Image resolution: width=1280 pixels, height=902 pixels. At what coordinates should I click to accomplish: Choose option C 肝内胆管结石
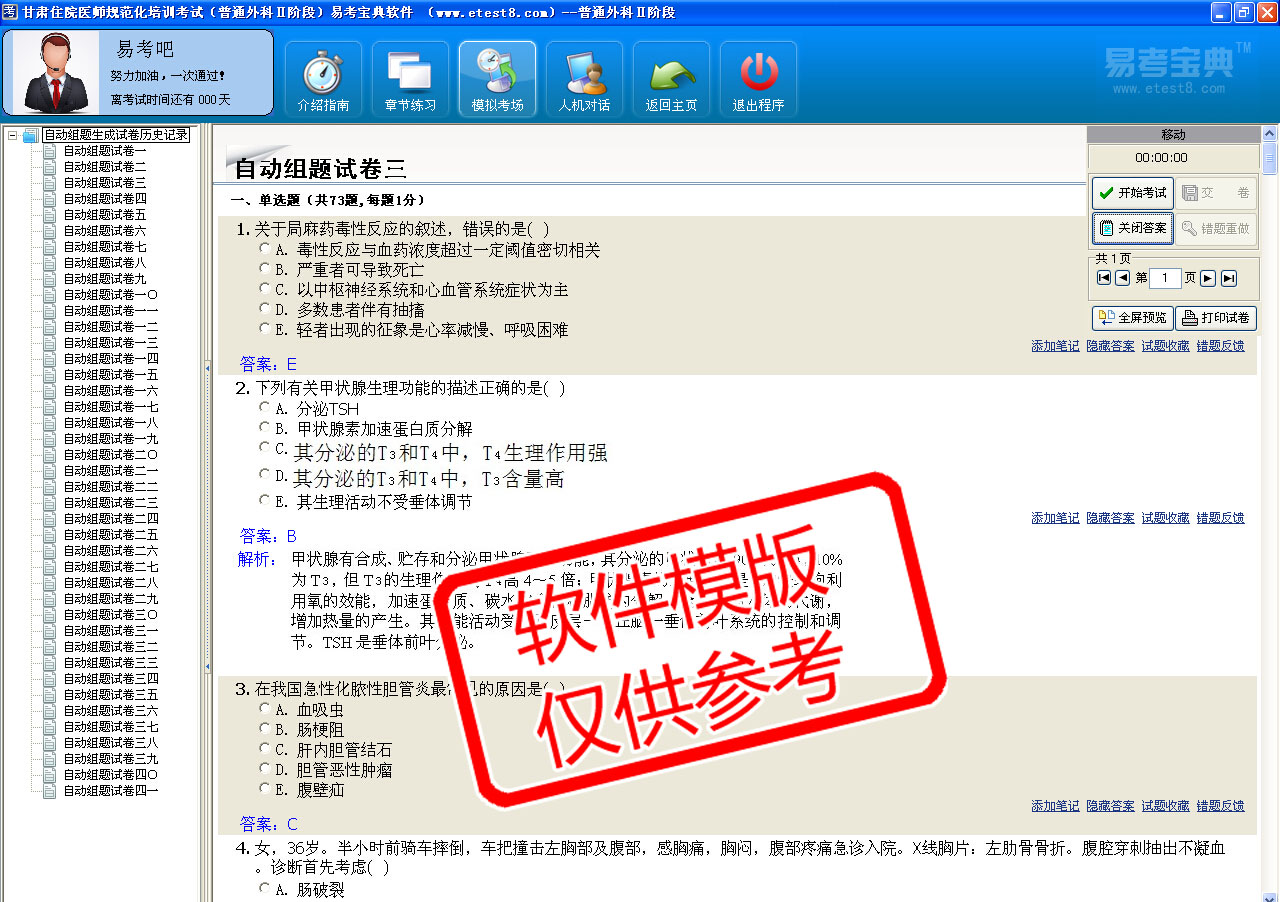pos(264,748)
